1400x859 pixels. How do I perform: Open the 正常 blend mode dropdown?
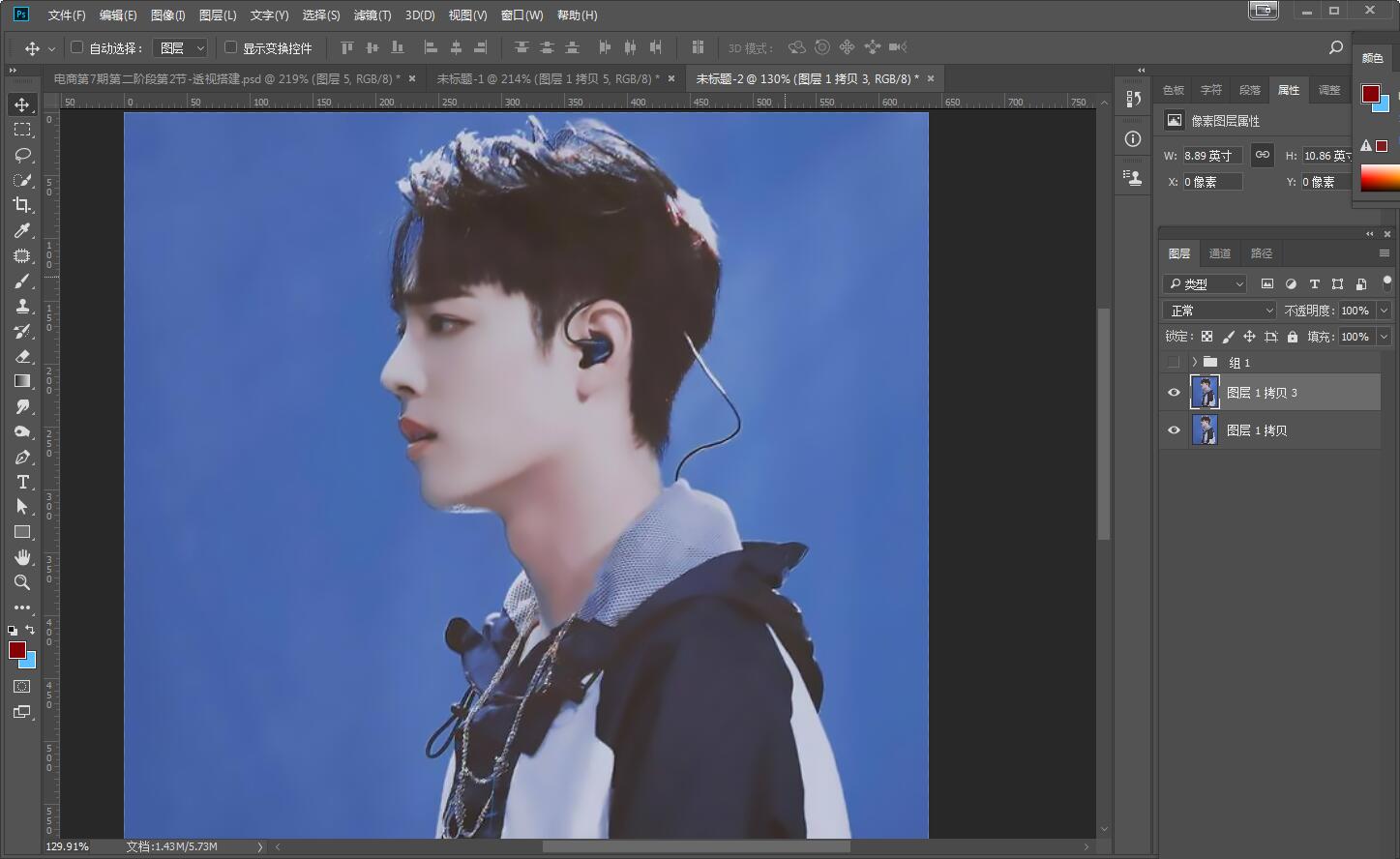1220,311
